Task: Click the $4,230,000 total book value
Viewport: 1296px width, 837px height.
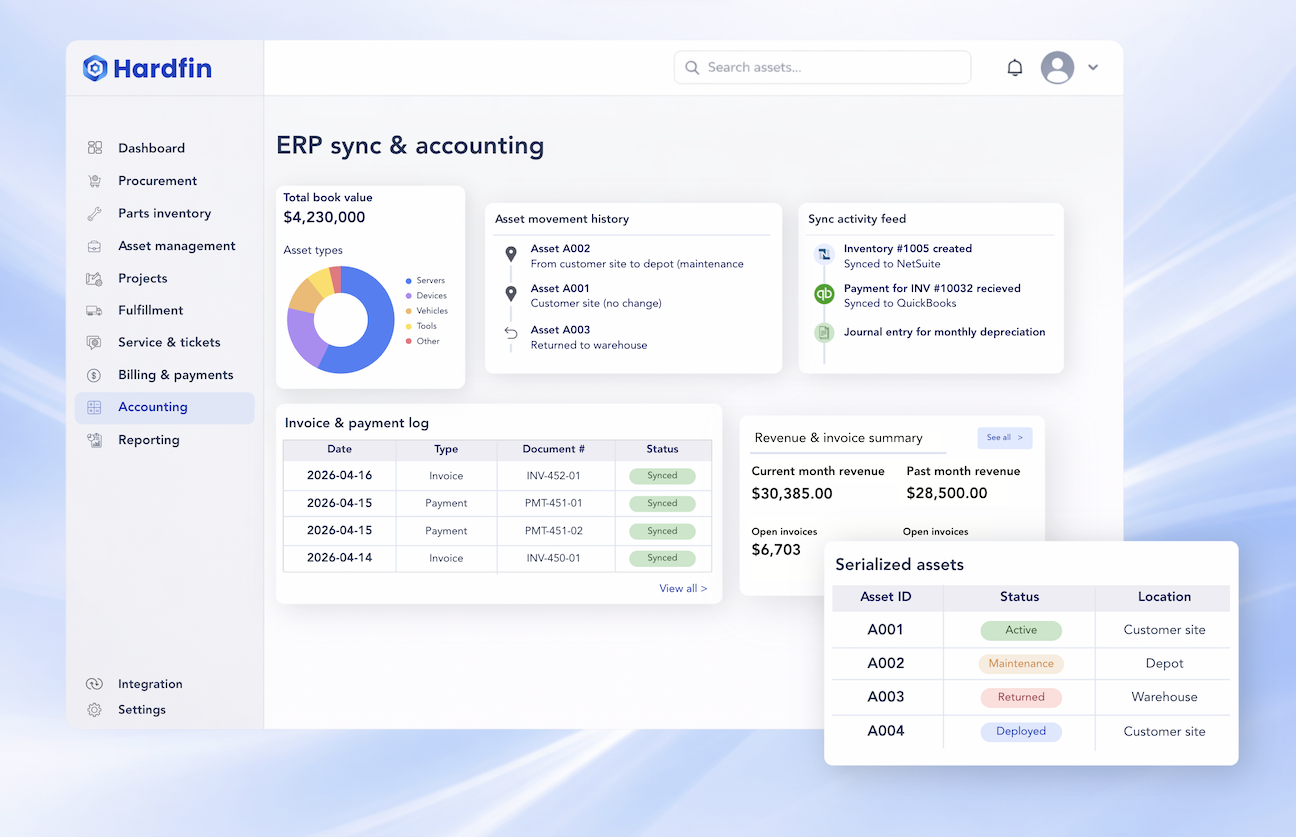Action: 324,217
